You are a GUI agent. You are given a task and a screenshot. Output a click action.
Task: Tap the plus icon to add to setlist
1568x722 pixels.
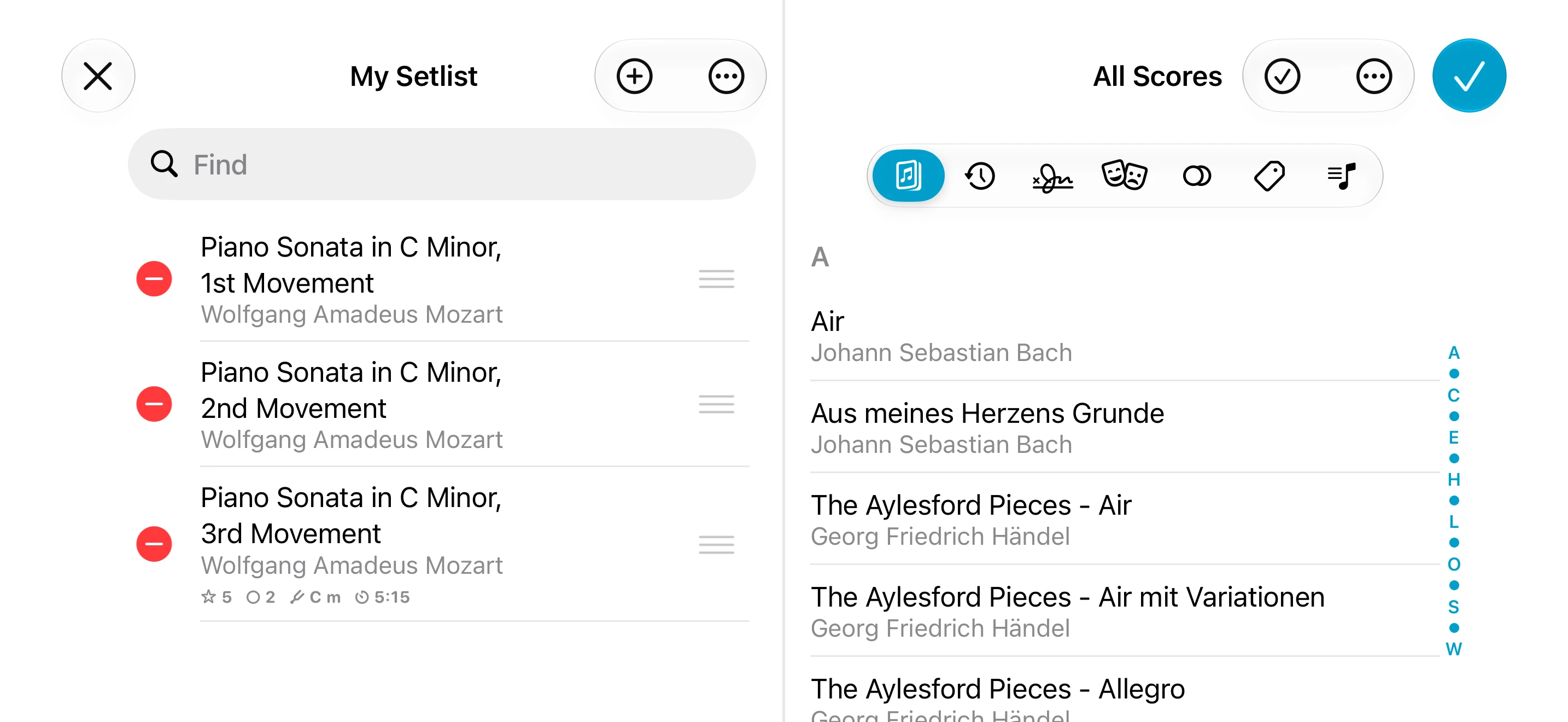point(634,76)
